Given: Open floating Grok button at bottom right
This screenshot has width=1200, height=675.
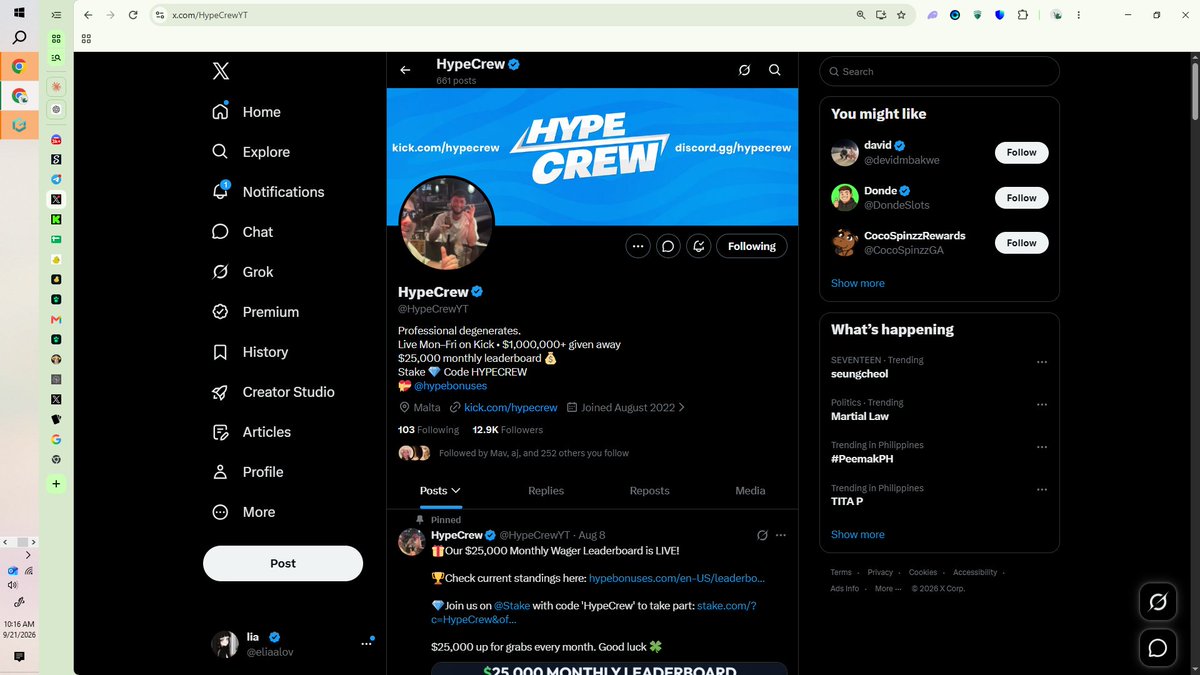Looking at the screenshot, I should point(1158,602).
